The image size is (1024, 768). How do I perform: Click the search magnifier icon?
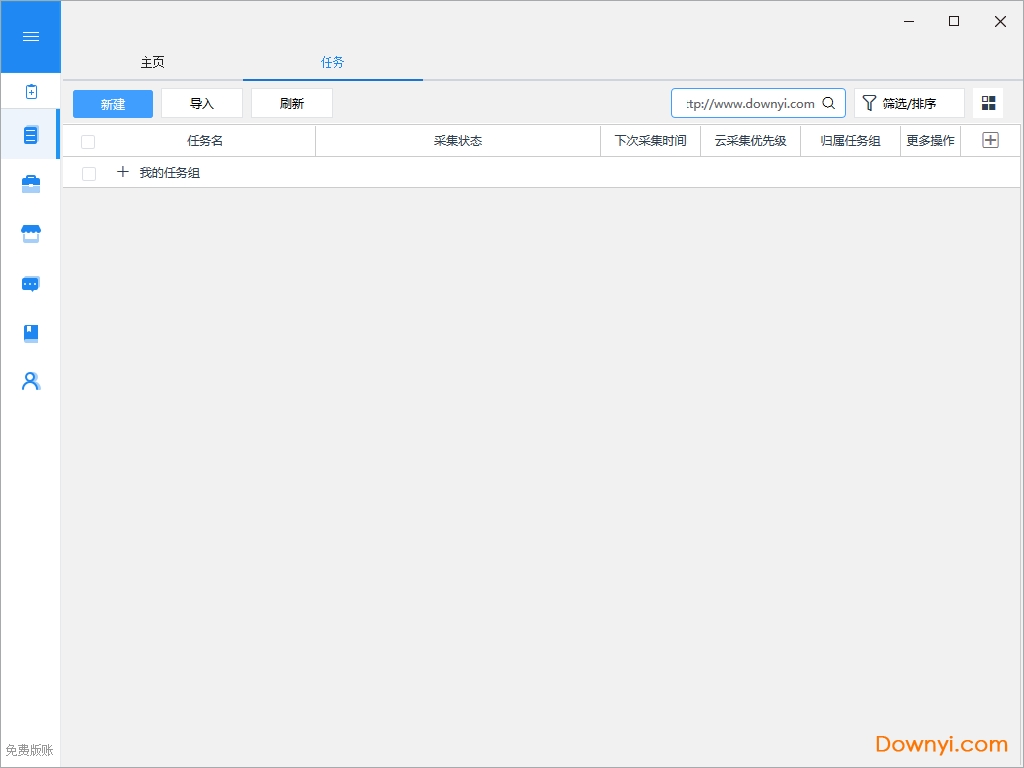point(829,102)
